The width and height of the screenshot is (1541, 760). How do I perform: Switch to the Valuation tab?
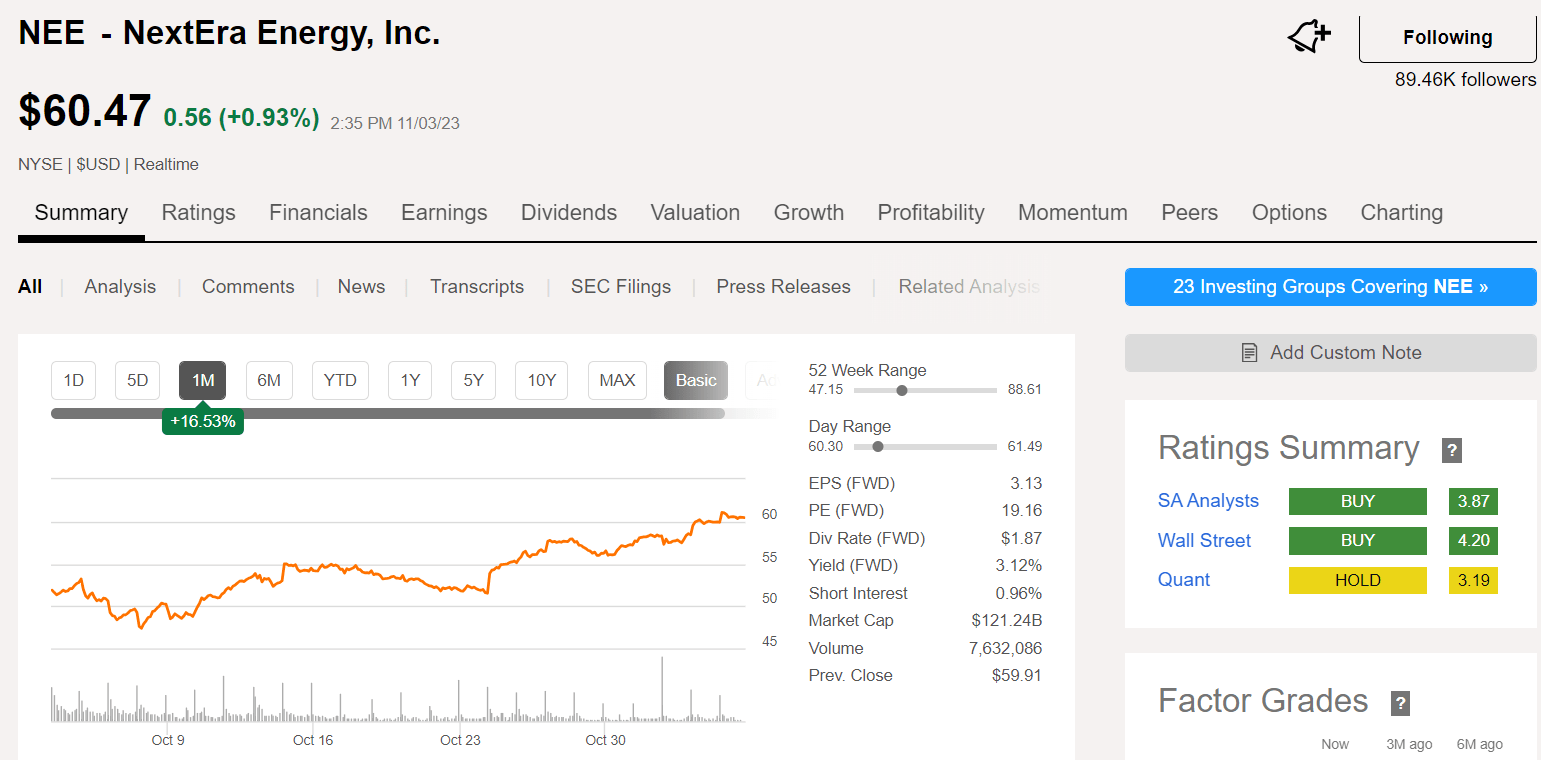tap(695, 212)
